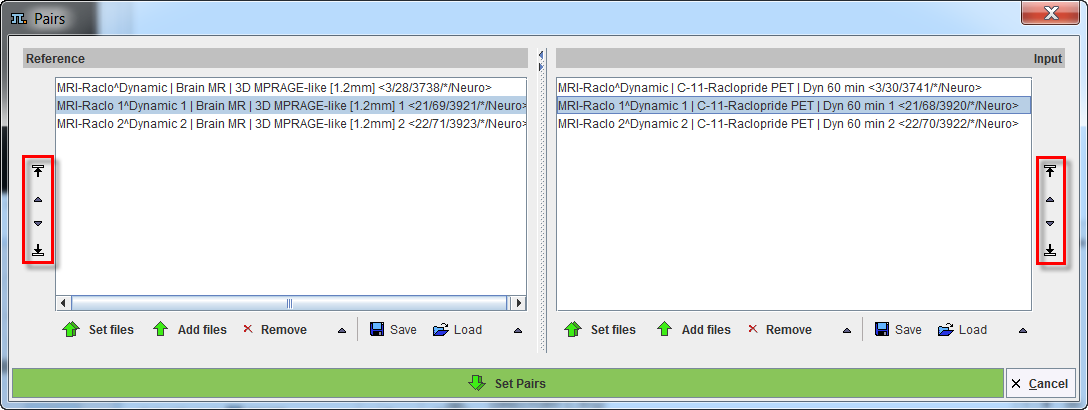Move selected Input entry up one
Image resolution: width=1088 pixels, height=410 pixels.
[x=1050, y=200]
